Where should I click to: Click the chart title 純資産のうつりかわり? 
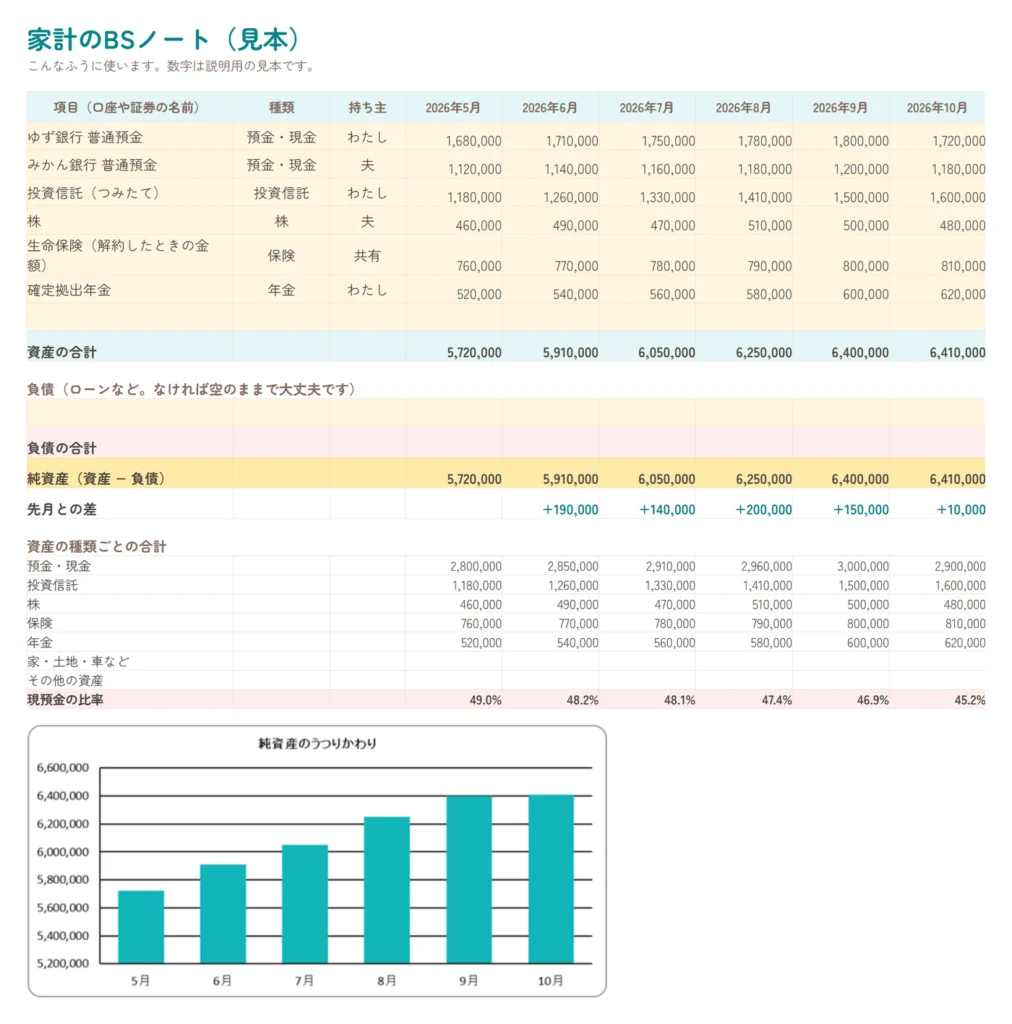(x=317, y=743)
